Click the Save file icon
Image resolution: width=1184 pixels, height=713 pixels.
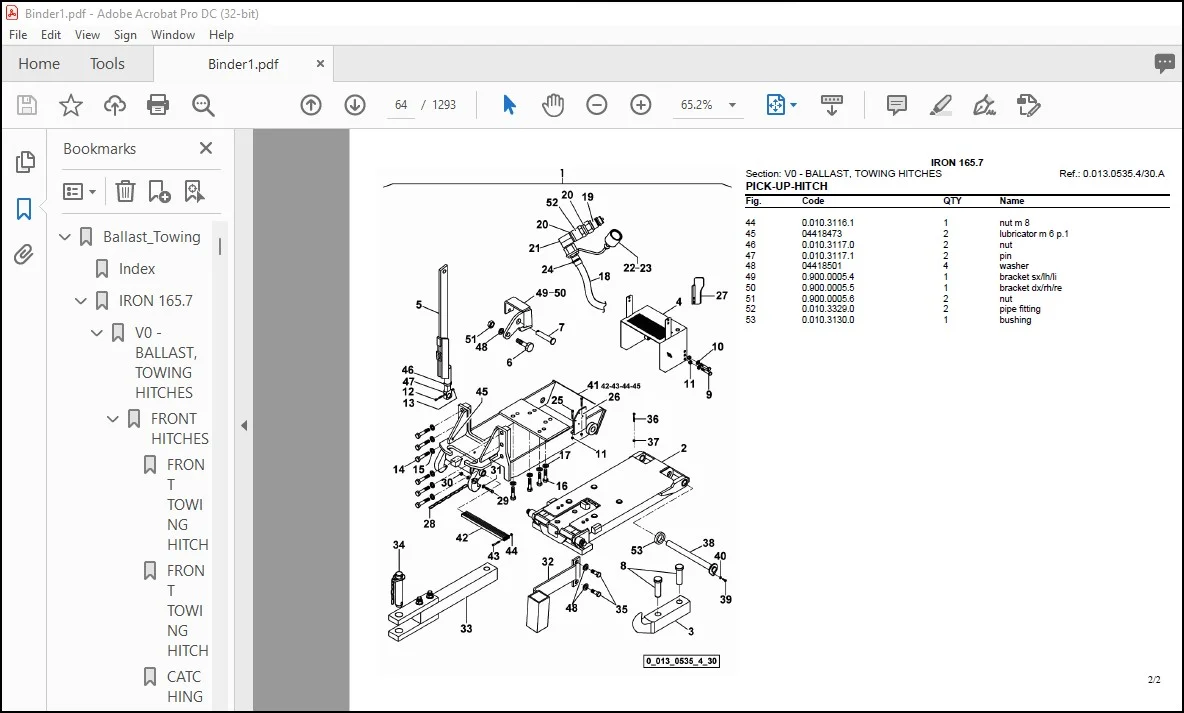click(x=27, y=105)
